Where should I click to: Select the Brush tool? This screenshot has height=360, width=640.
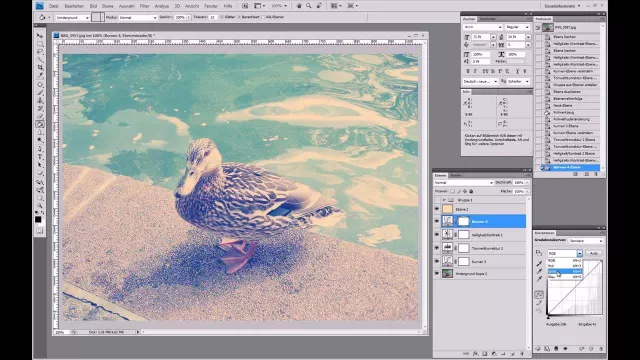tap(40, 93)
